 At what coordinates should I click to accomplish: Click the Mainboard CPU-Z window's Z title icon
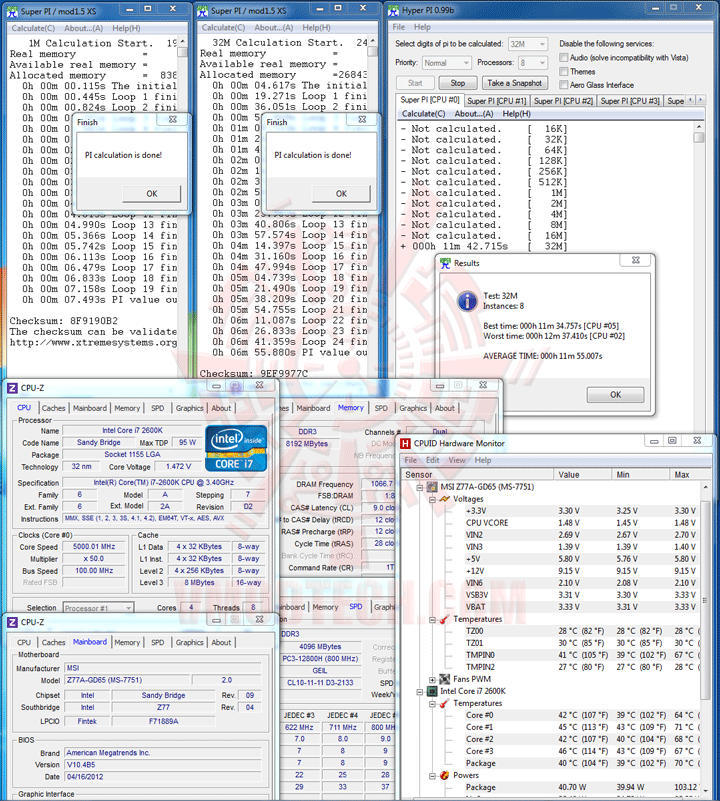(x=12, y=622)
